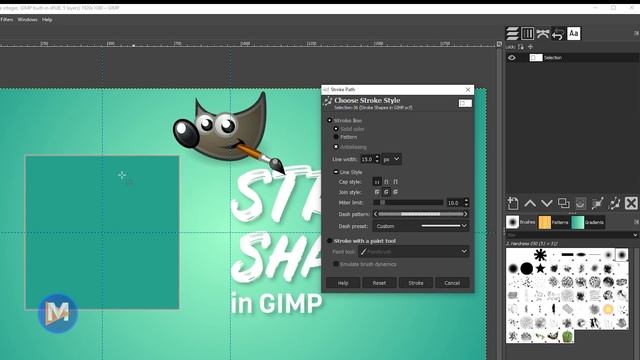The height and width of the screenshot is (360, 640).
Task: Select the Stroke line radio button
Action: [329, 120]
